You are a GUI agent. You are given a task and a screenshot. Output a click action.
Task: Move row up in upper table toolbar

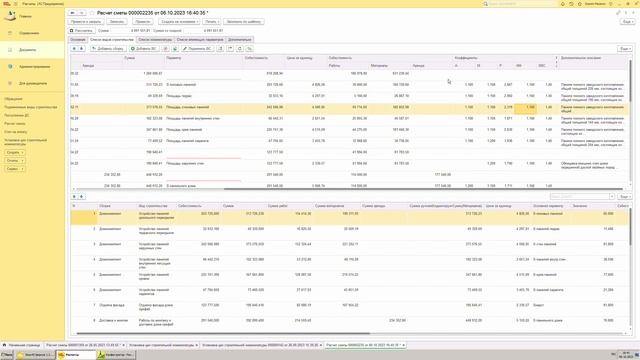[74, 49]
